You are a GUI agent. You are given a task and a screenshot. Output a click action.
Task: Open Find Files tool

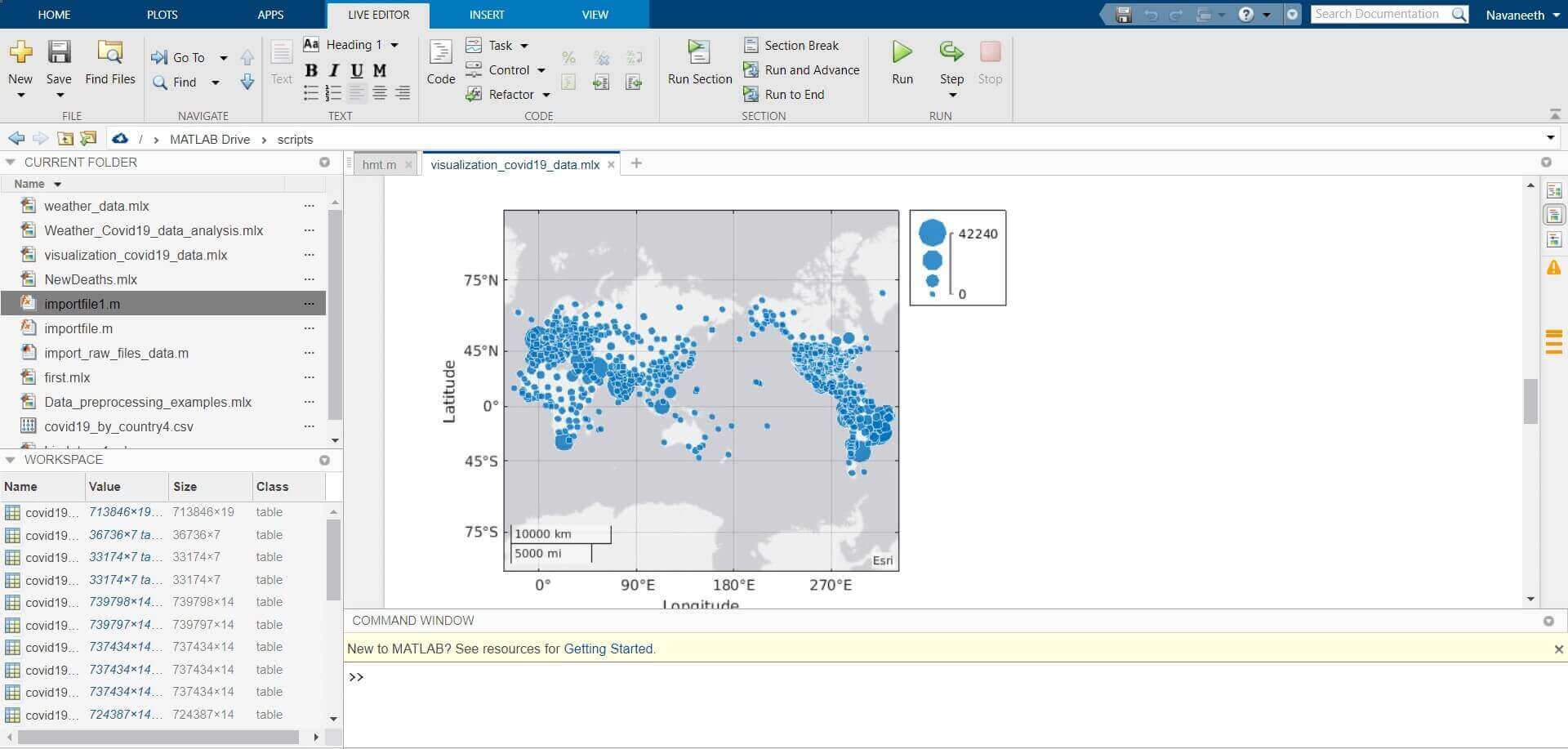pos(110,62)
